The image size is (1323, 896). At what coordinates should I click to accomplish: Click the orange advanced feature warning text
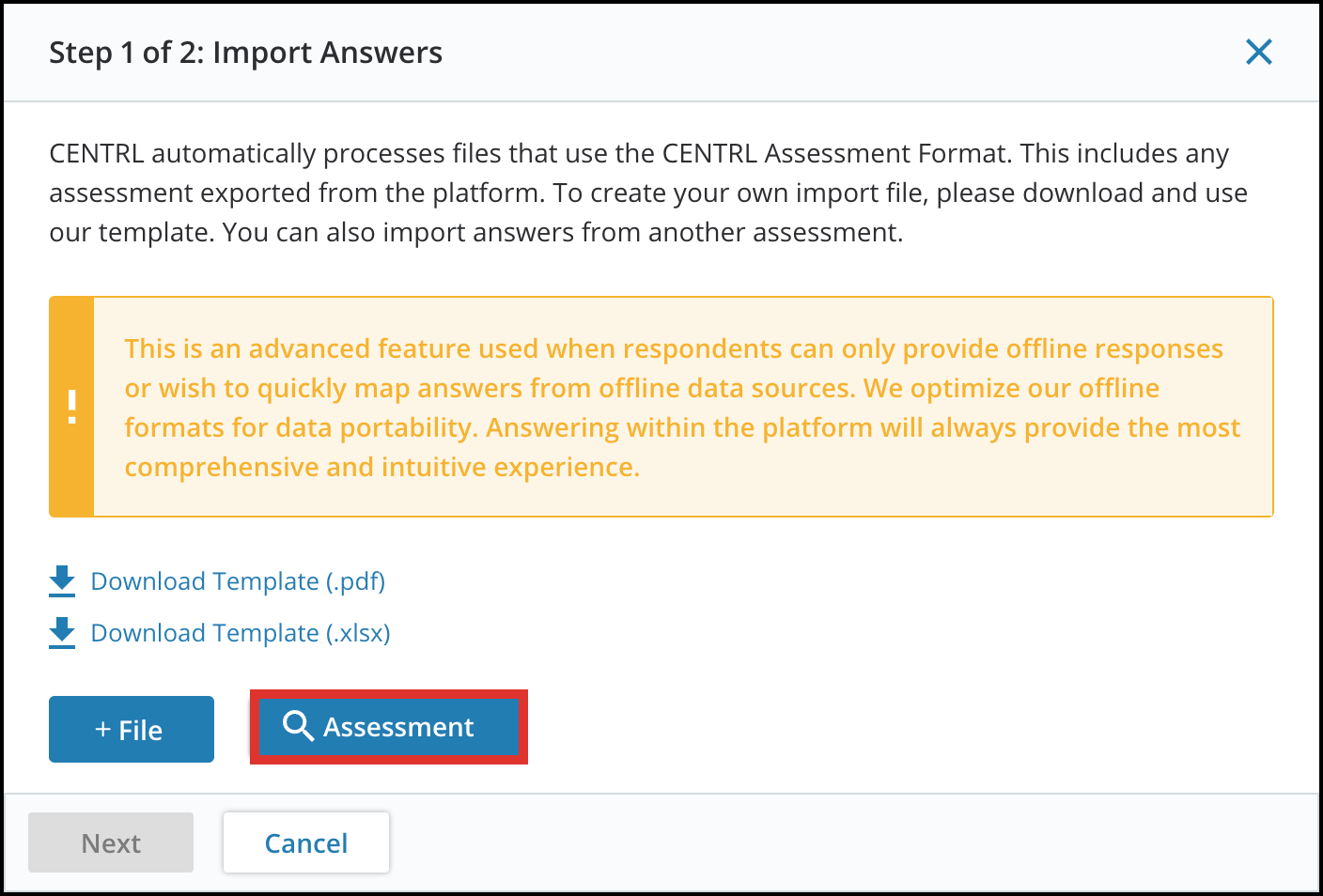tap(682, 408)
